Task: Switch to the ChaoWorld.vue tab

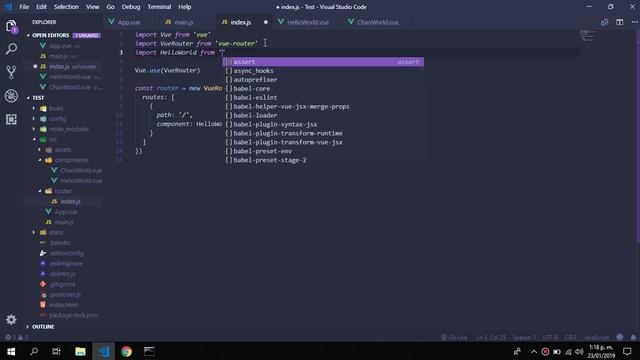Action: coord(378,22)
